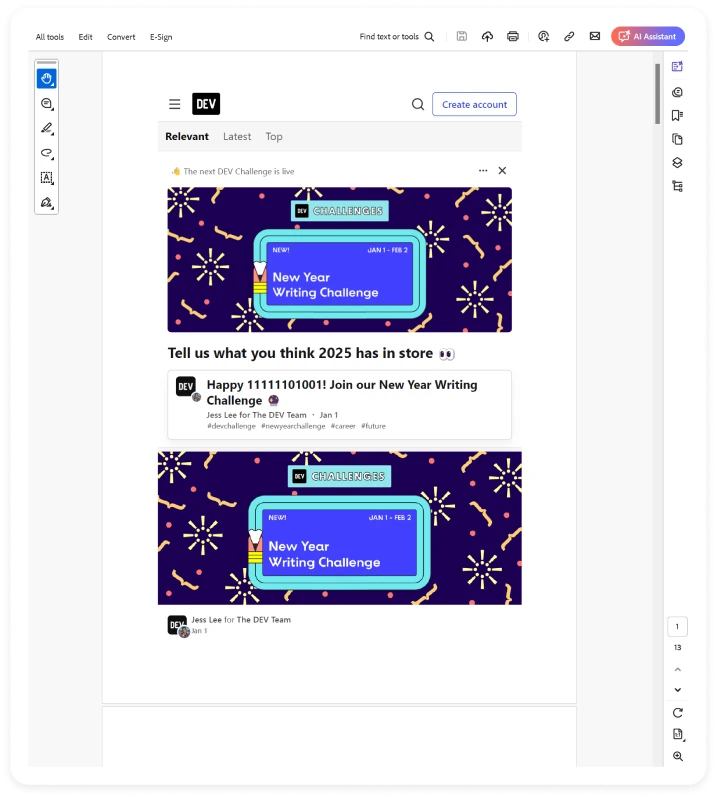
Task: Open the Fill & Sign stamp tool
Action: click(x=46, y=202)
